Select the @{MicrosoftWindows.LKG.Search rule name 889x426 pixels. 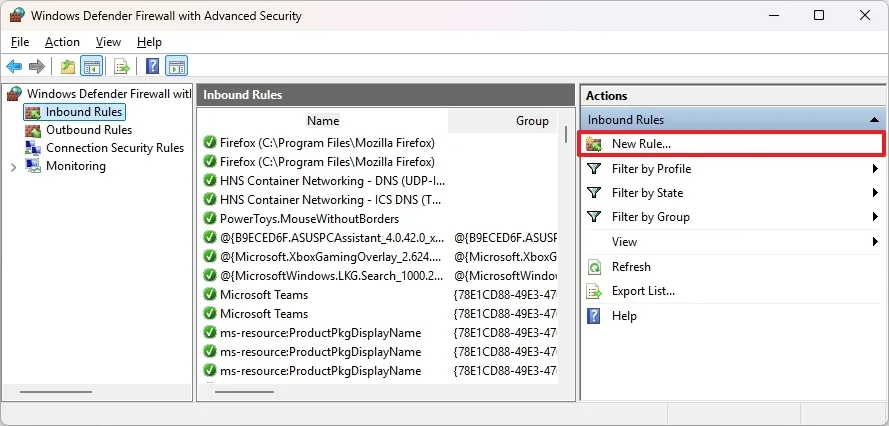[x=331, y=276]
